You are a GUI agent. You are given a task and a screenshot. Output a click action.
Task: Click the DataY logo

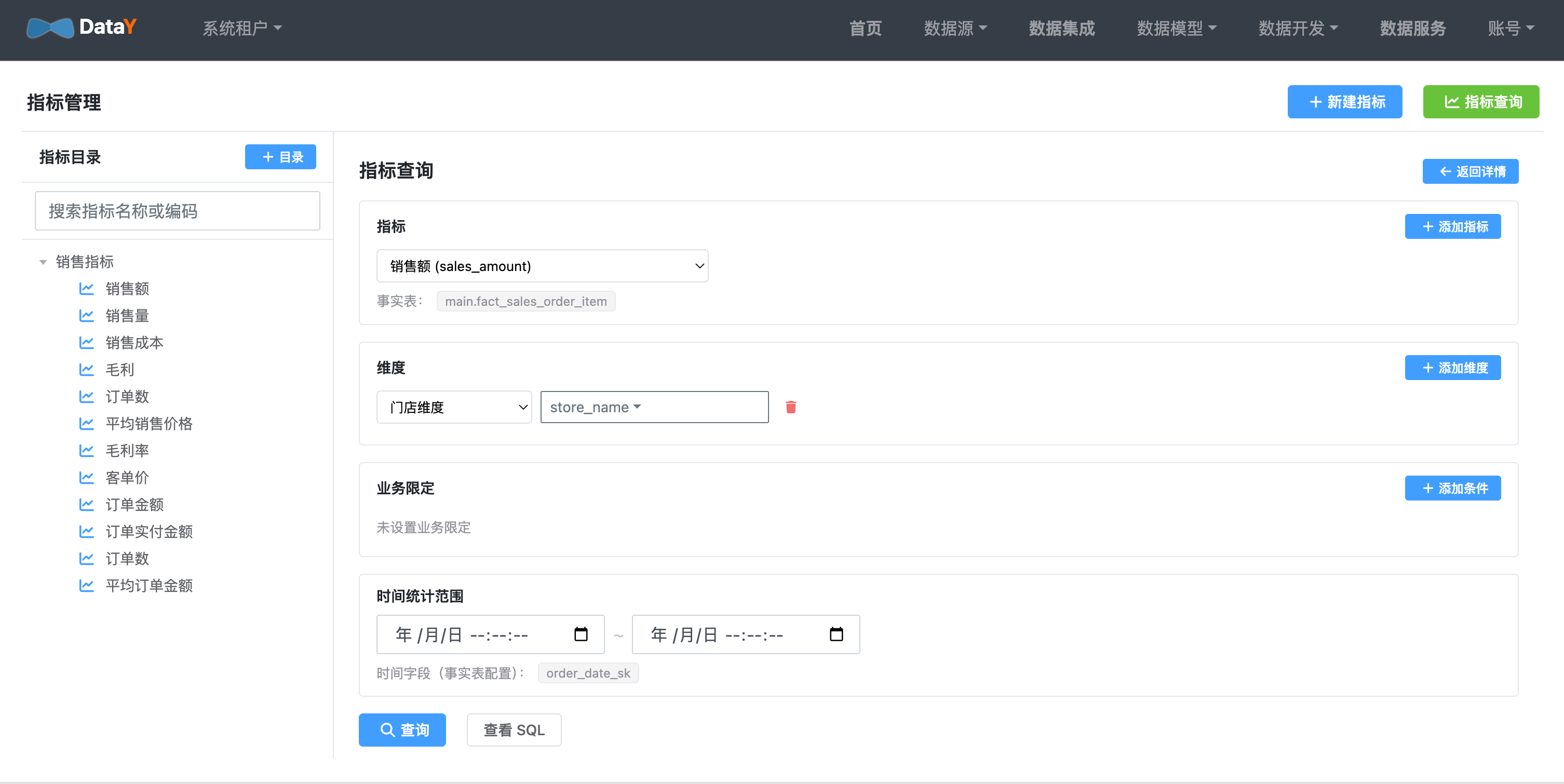(x=82, y=28)
